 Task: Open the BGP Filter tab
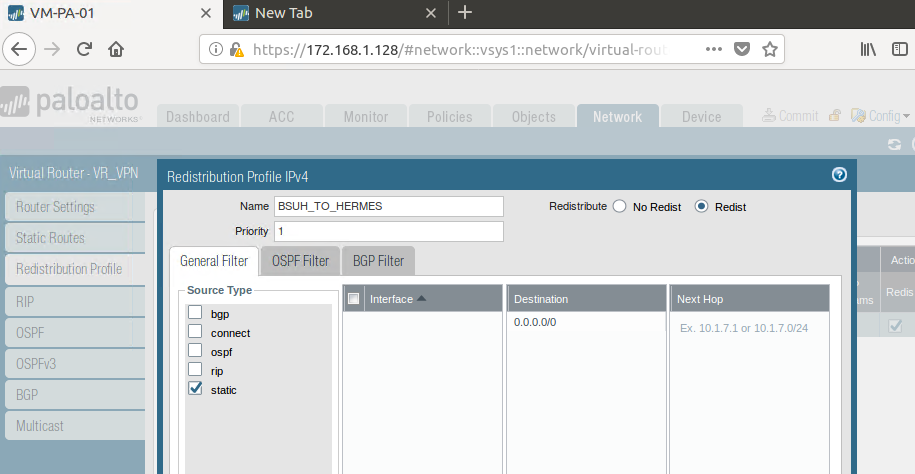pos(378,261)
